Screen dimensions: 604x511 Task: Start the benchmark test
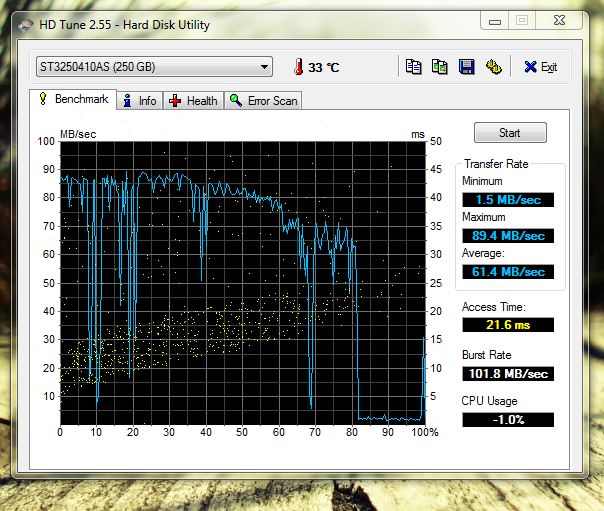[510, 133]
